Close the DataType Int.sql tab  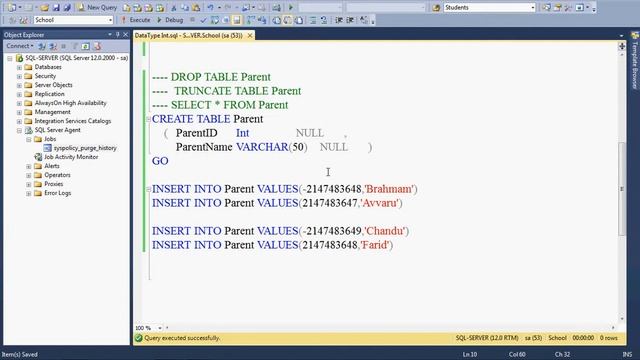click(250, 36)
